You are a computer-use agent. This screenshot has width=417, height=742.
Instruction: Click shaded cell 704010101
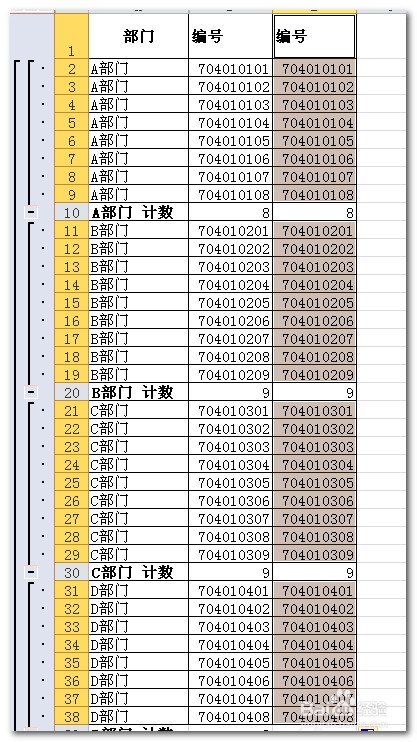pyautogui.click(x=315, y=69)
